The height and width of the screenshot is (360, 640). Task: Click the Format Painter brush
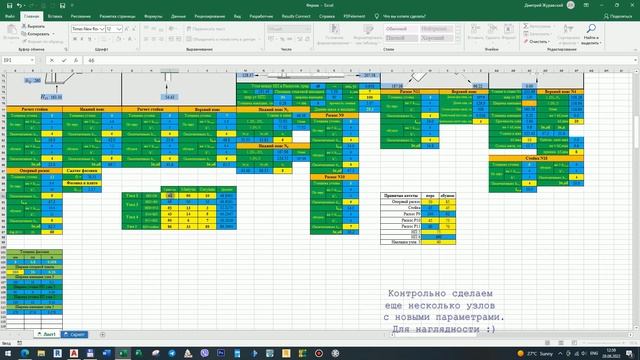tap(42, 42)
